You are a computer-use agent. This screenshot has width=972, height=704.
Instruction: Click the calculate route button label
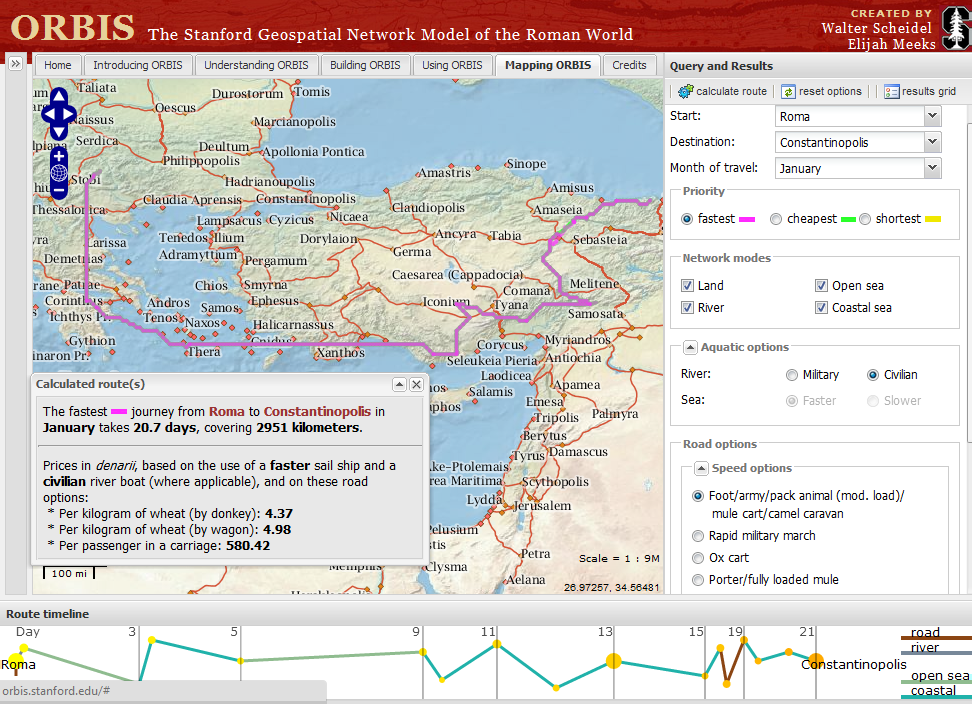pos(731,91)
